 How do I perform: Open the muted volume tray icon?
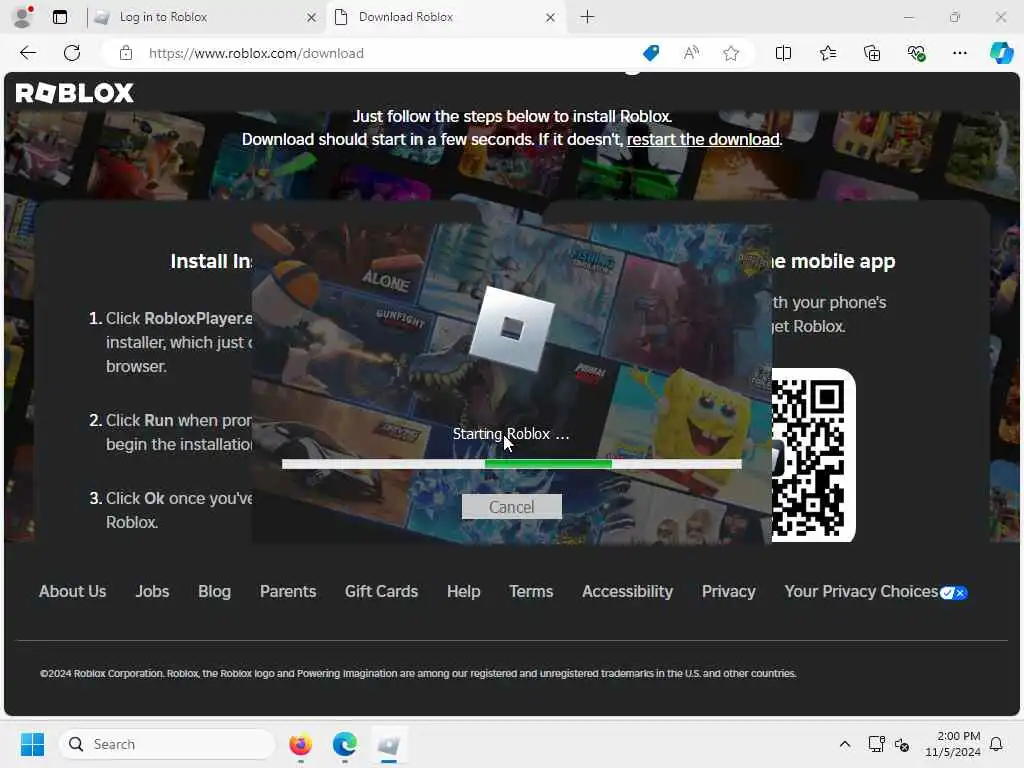click(903, 744)
